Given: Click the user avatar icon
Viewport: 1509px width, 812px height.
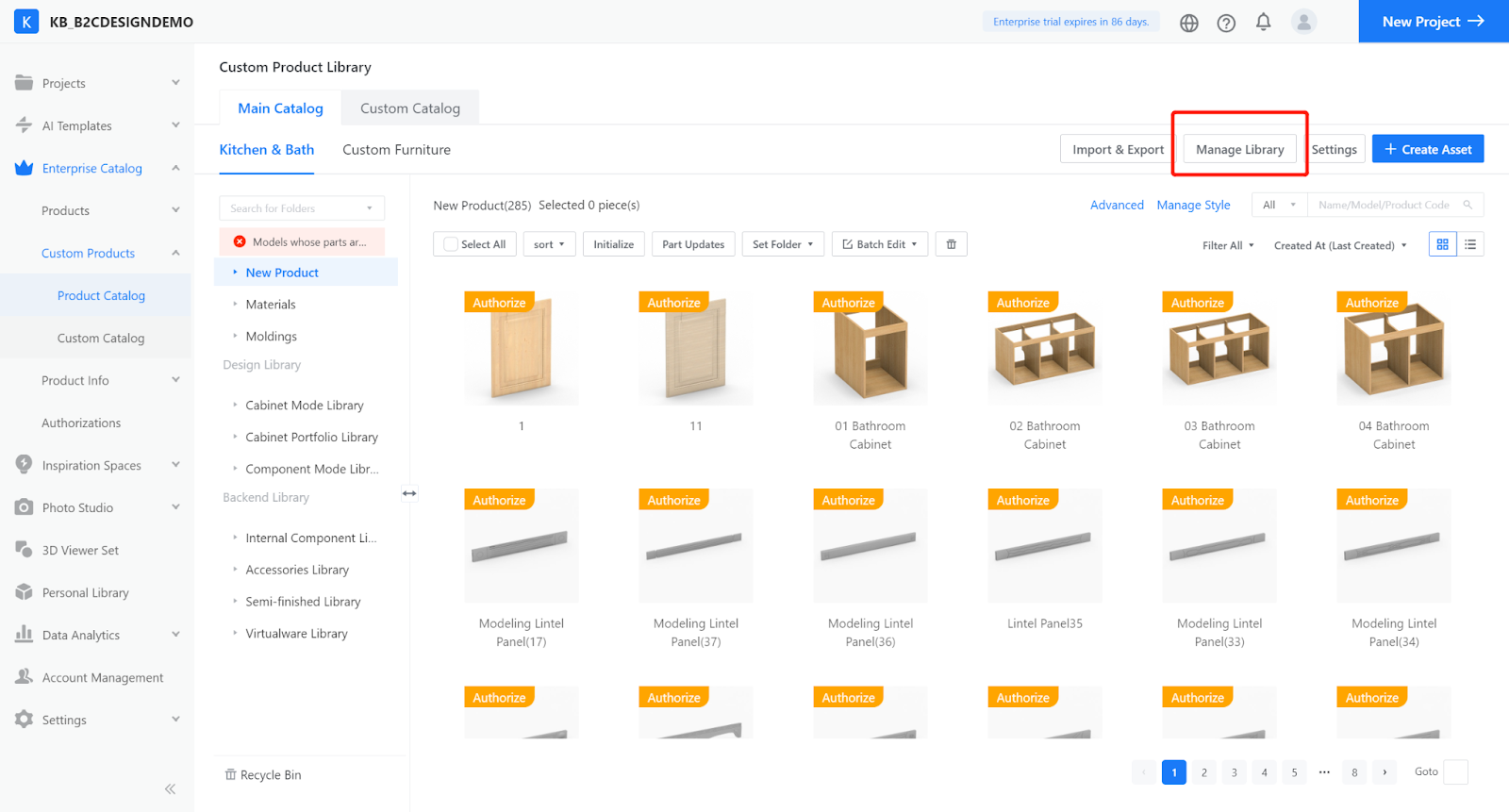Looking at the screenshot, I should 1303,22.
